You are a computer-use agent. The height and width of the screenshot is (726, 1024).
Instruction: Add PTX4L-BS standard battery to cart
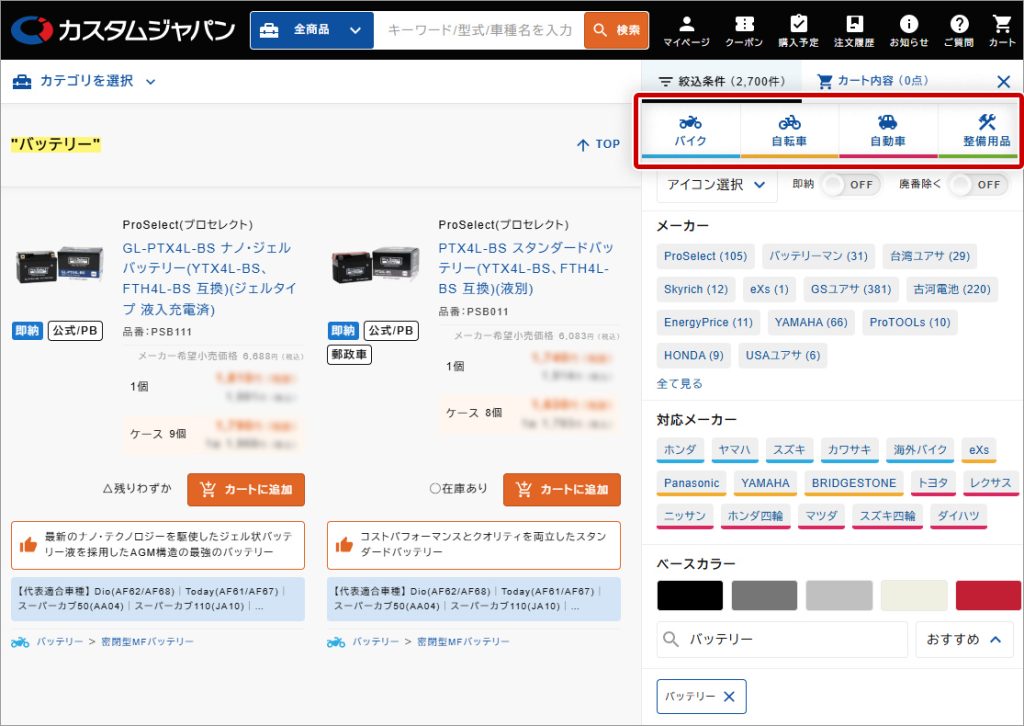click(562, 490)
